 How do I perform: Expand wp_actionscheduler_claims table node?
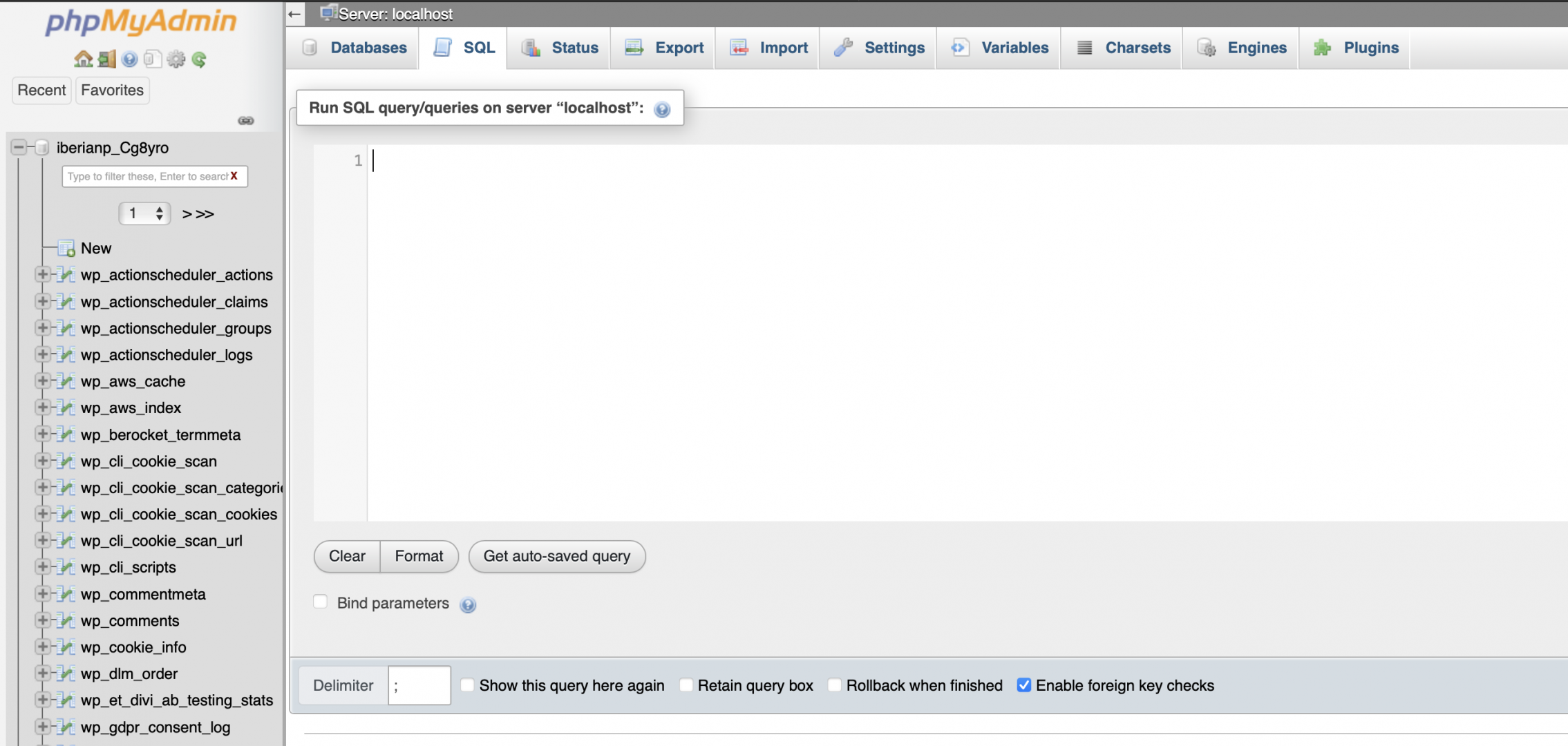[42, 301]
